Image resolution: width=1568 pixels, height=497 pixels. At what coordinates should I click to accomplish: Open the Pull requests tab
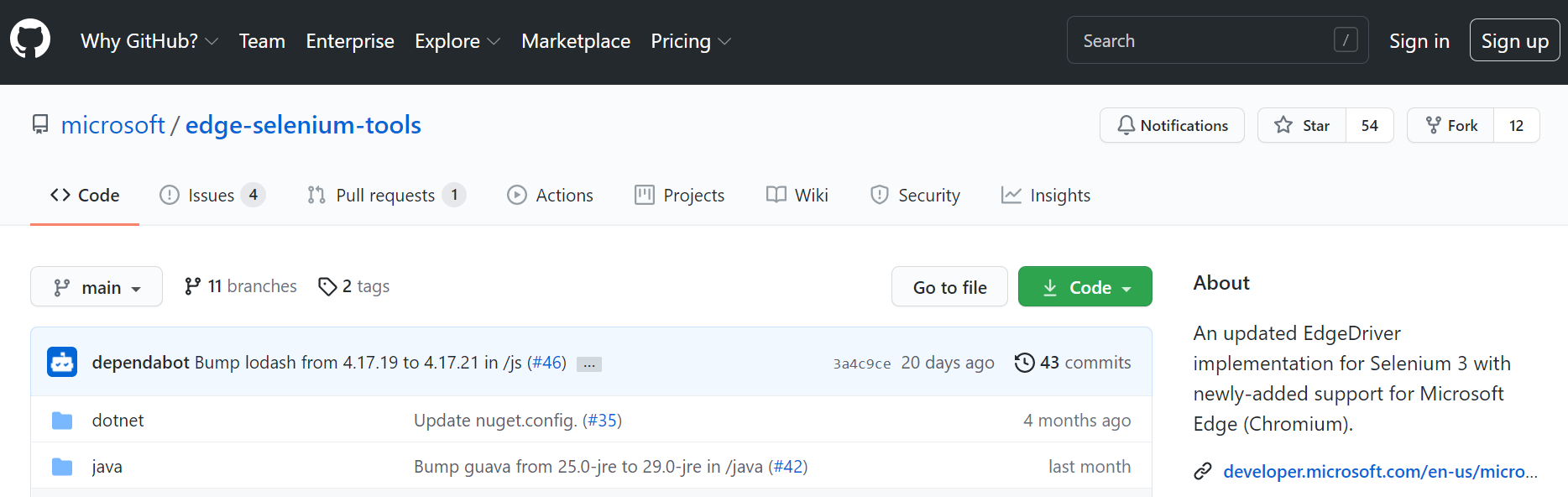pos(385,196)
